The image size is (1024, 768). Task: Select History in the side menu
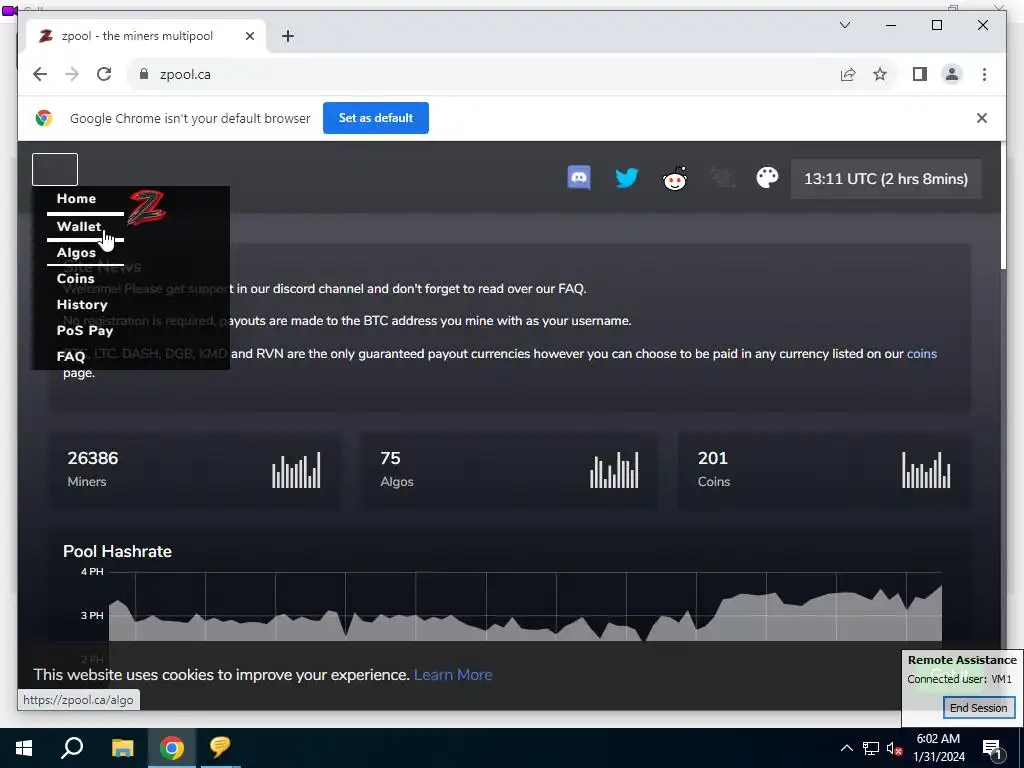tap(82, 305)
